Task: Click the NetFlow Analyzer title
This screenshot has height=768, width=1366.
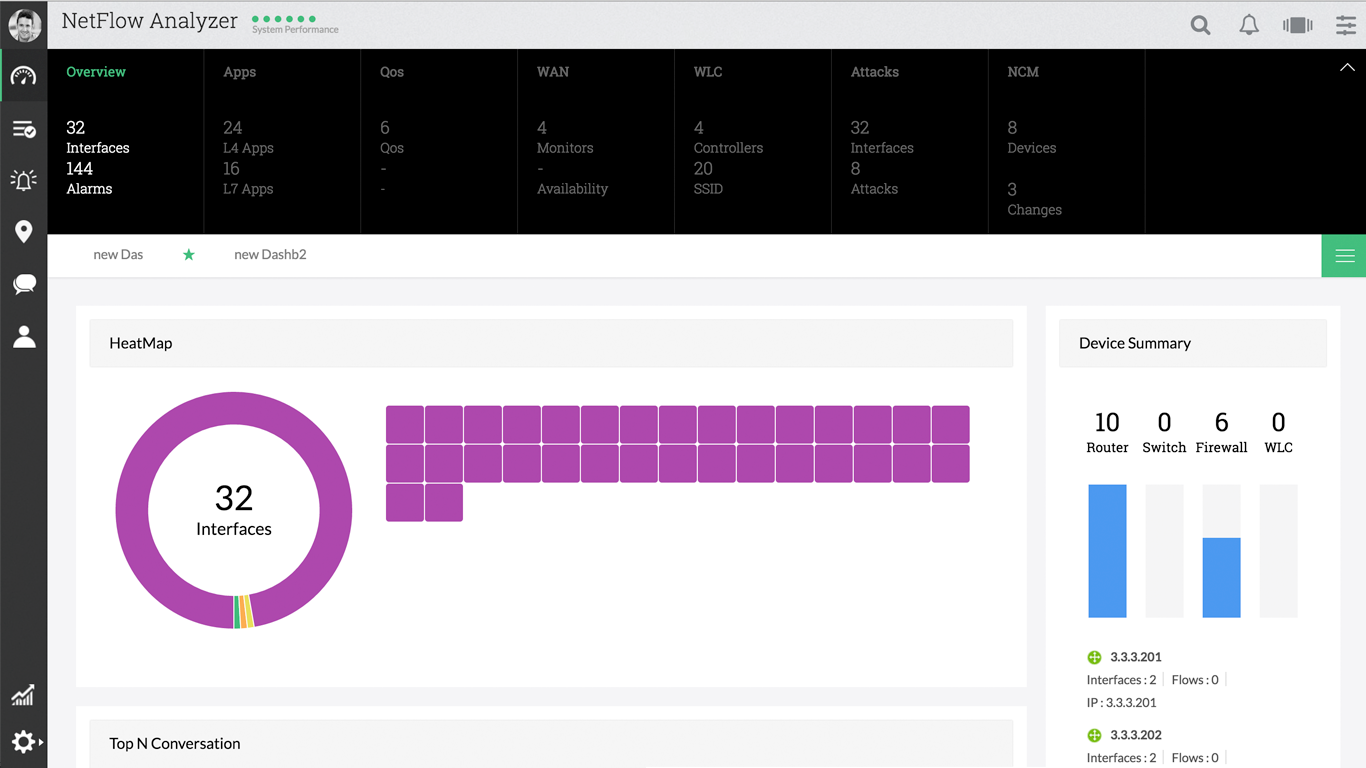Action: 150,21
